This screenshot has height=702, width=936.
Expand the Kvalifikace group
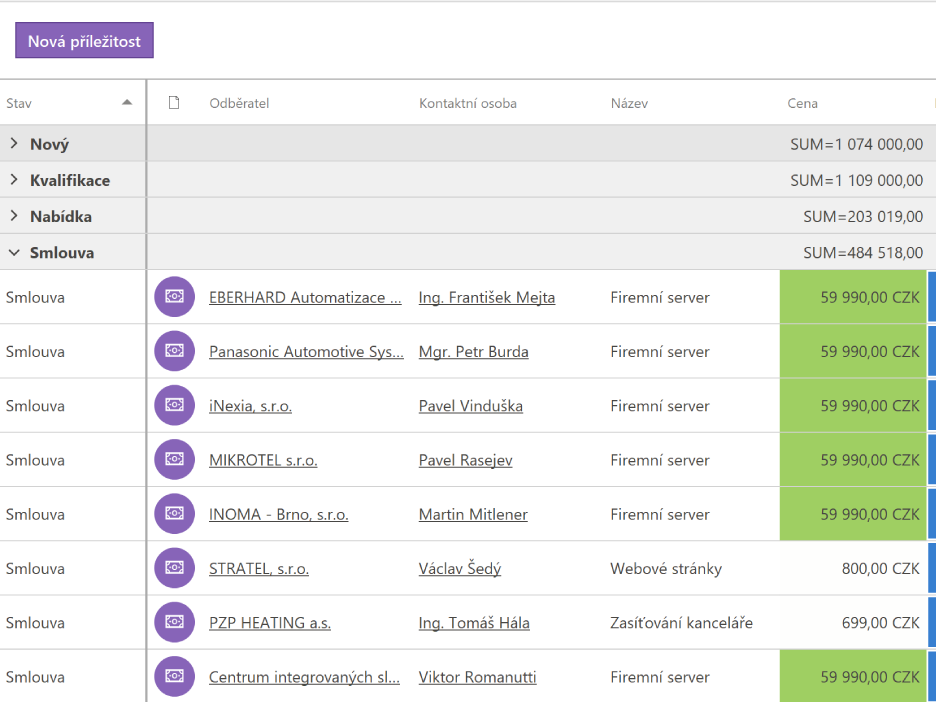click(14, 180)
